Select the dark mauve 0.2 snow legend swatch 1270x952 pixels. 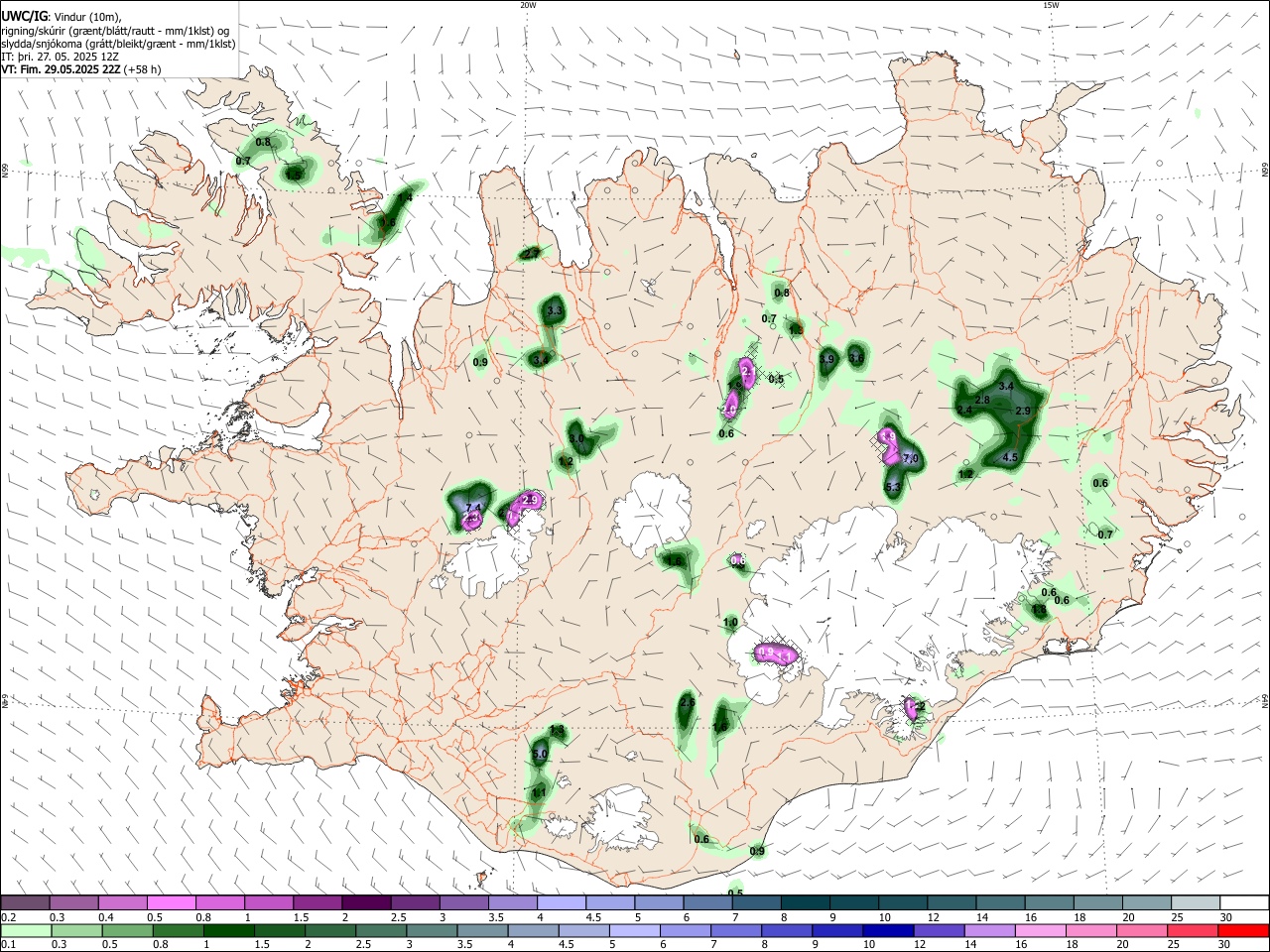click(x=25, y=903)
